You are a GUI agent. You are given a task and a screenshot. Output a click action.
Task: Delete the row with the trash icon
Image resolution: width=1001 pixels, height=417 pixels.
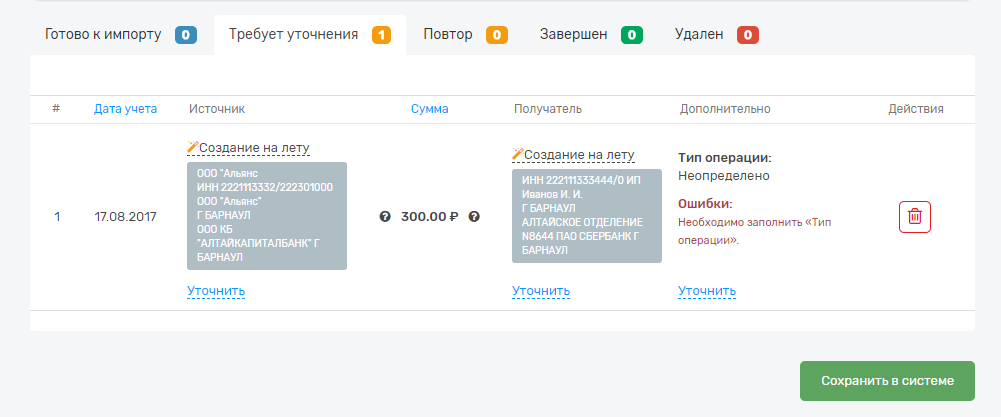(914, 216)
